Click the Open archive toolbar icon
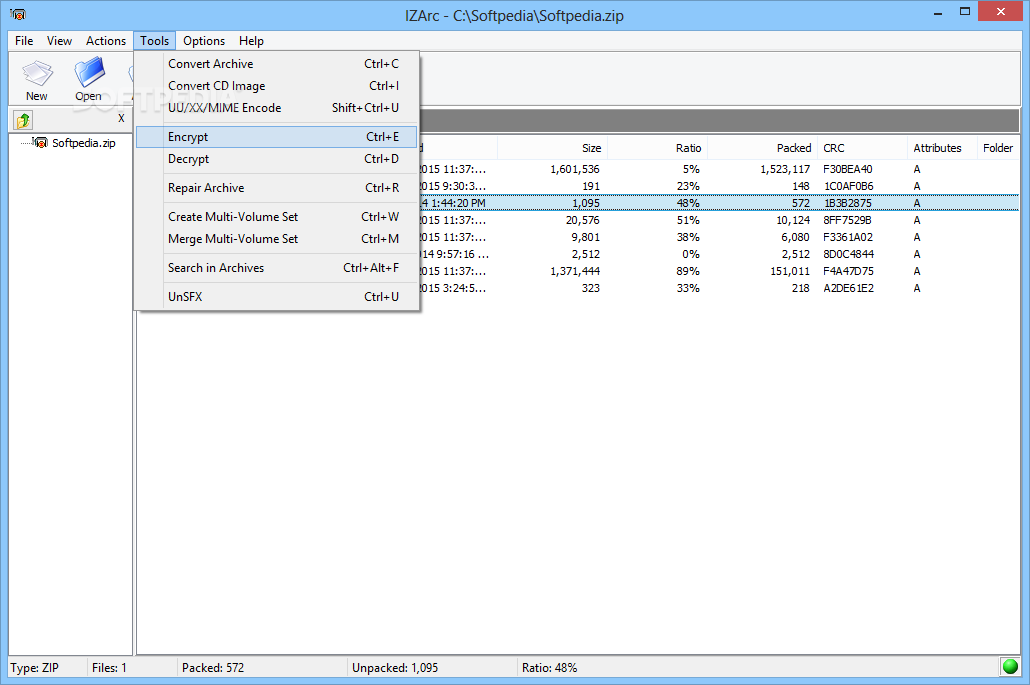The height and width of the screenshot is (685, 1030). 89,79
